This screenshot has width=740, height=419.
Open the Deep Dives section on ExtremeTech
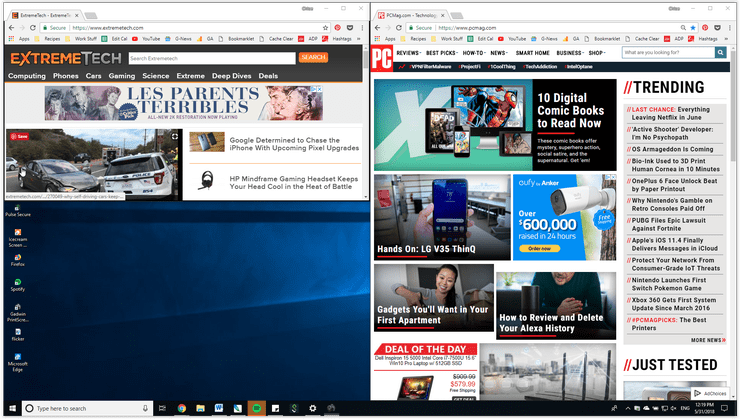[x=232, y=75]
